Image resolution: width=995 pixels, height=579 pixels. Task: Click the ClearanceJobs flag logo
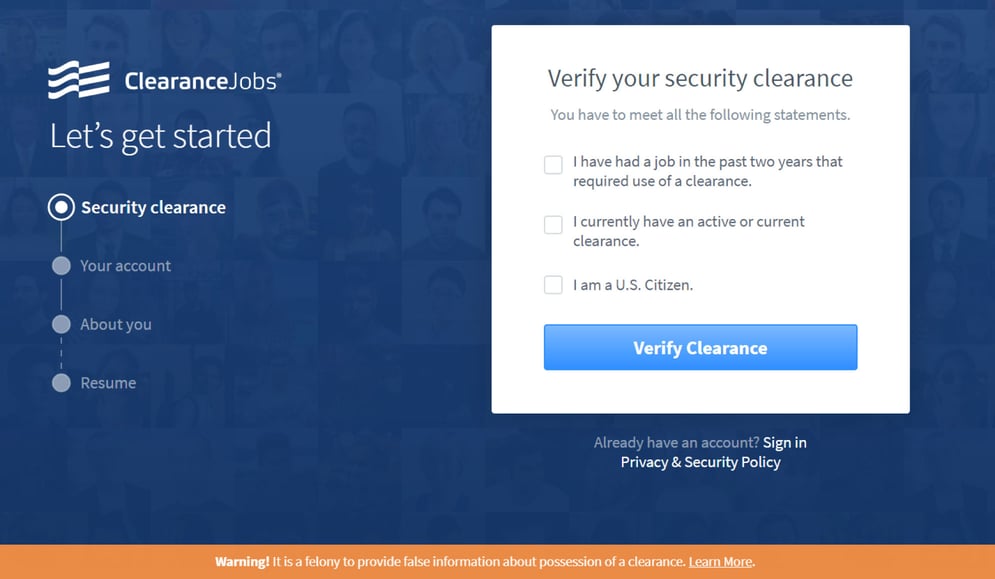coord(76,80)
